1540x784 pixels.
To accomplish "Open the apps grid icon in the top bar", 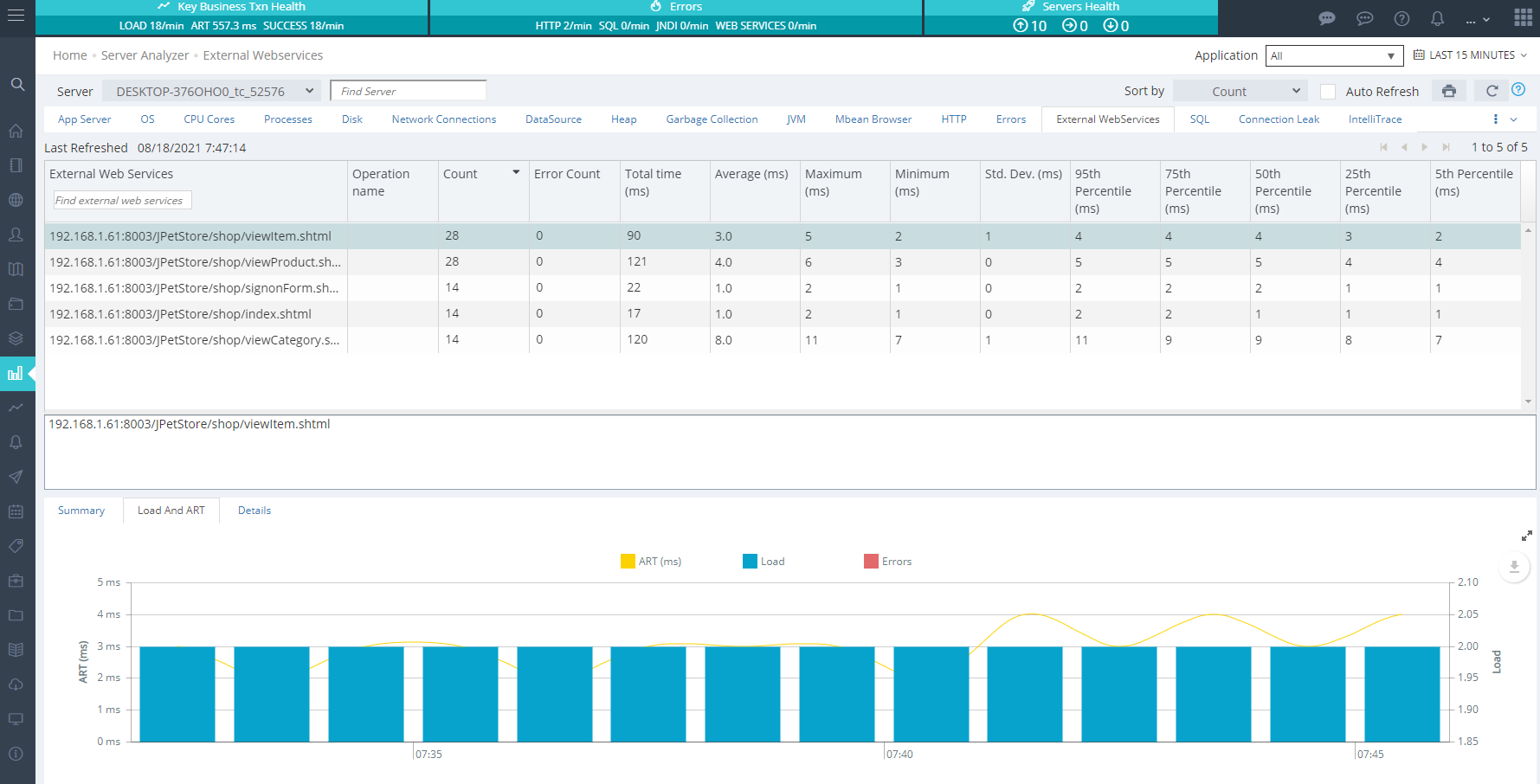I will (x=1524, y=17).
